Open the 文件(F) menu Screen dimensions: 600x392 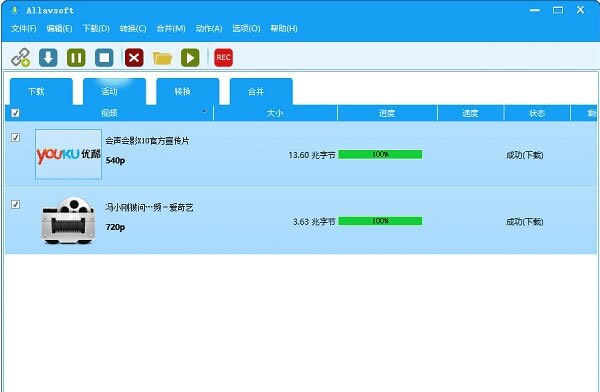tap(23, 29)
